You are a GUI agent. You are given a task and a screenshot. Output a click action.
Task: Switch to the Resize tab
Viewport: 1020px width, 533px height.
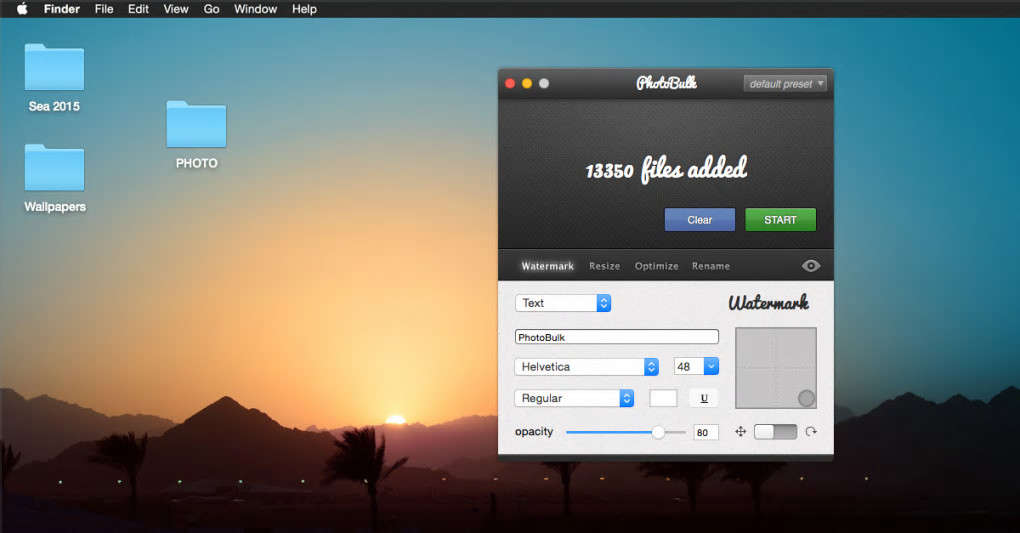click(604, 266)
